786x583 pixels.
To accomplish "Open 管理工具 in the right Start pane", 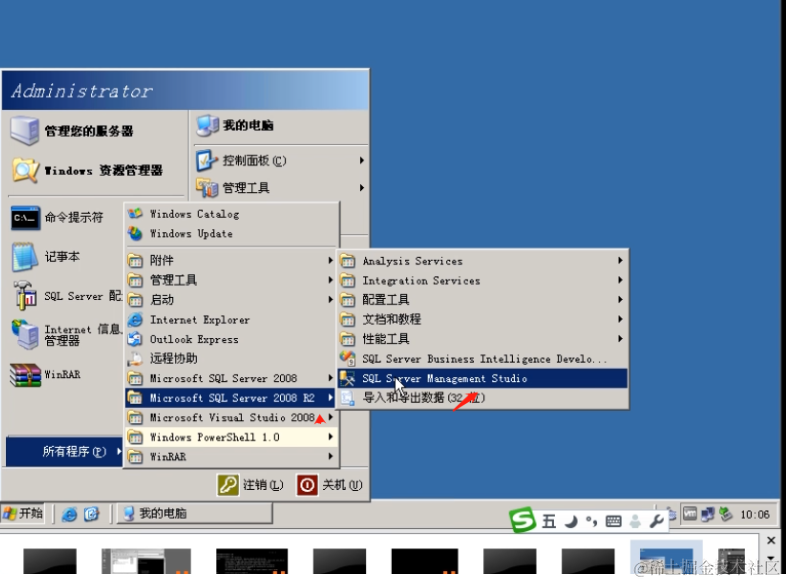I will [x=280, y=188].
